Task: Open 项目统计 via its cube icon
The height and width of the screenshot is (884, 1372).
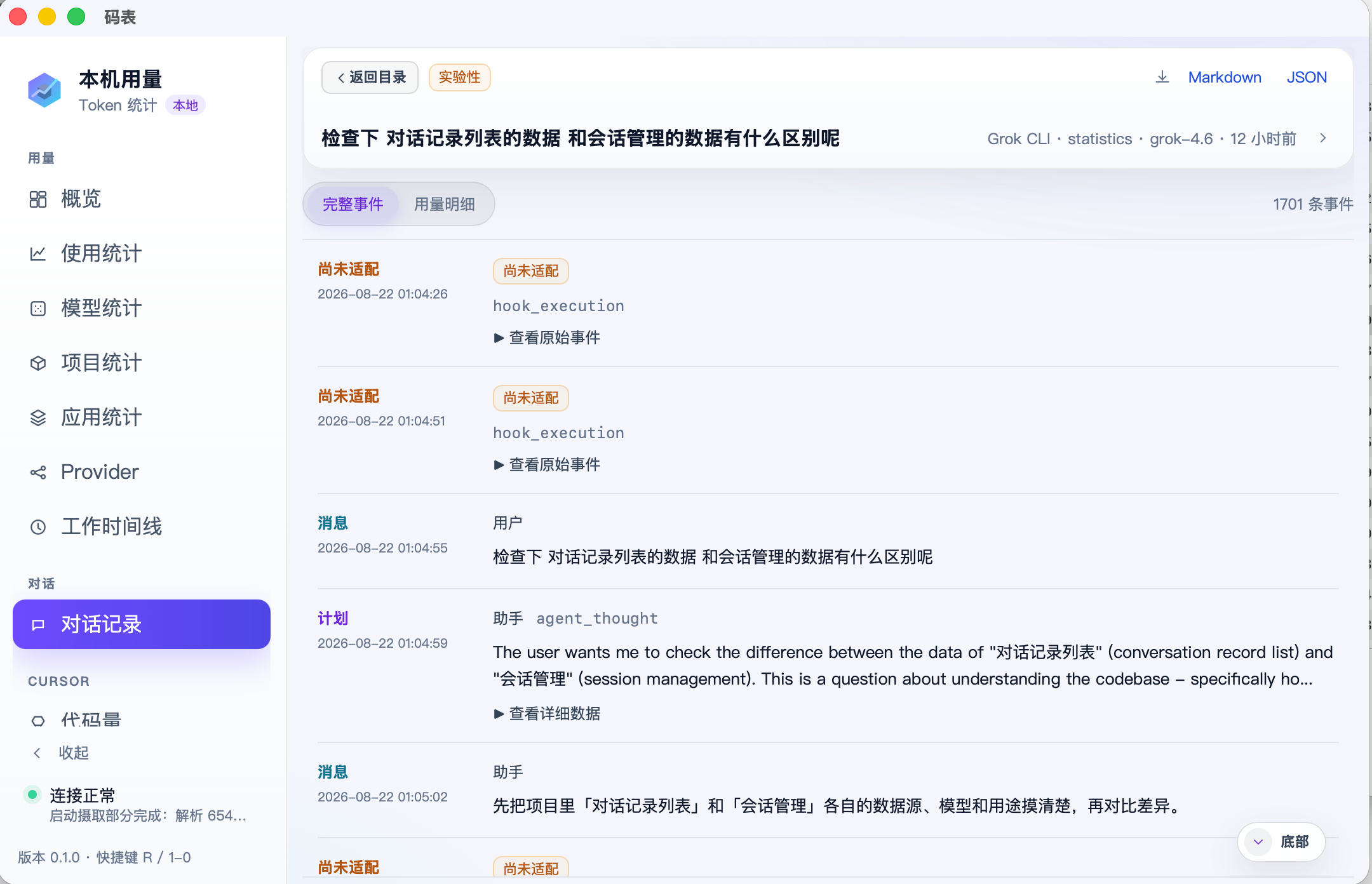Action: click(x=38, y=363)
